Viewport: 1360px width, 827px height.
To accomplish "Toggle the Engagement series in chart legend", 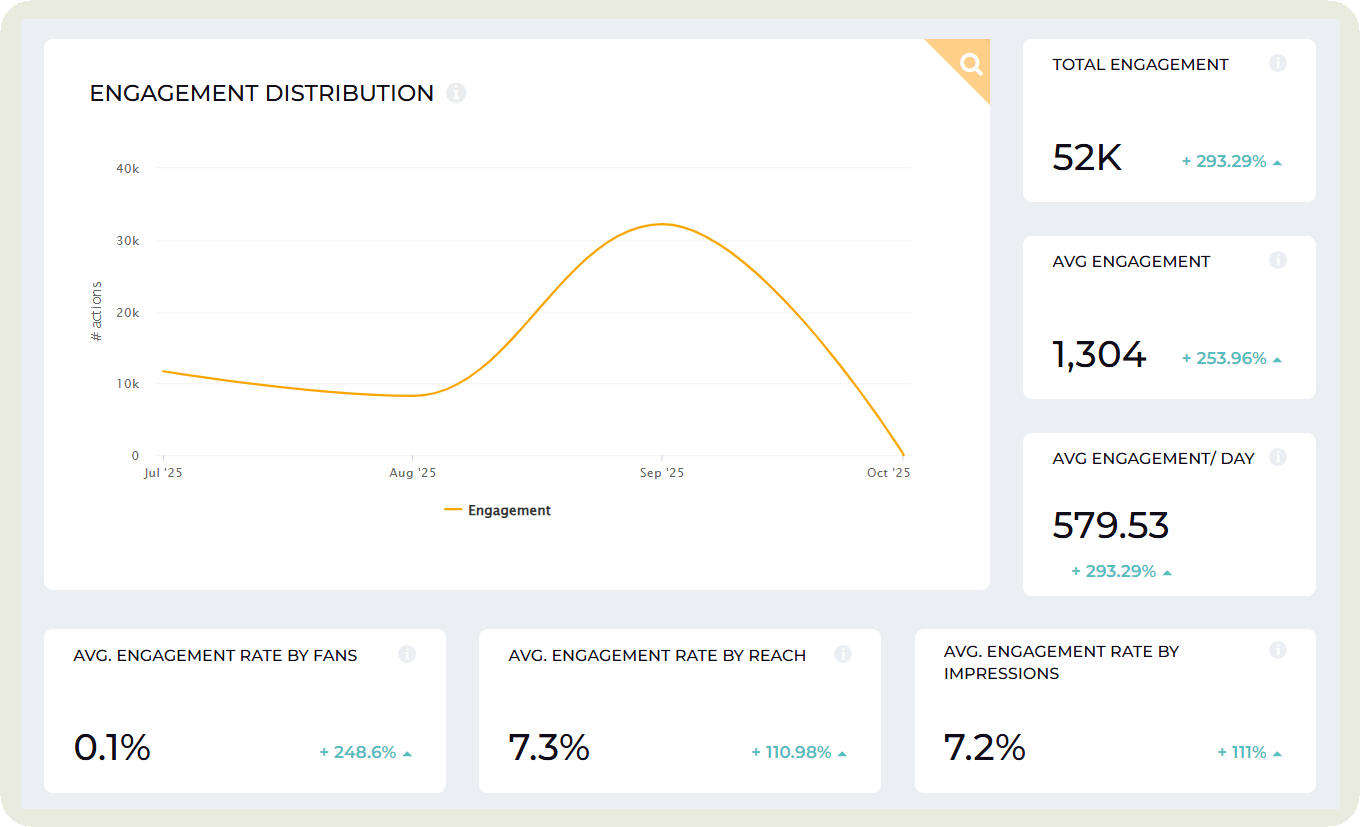I will [498, 510].
